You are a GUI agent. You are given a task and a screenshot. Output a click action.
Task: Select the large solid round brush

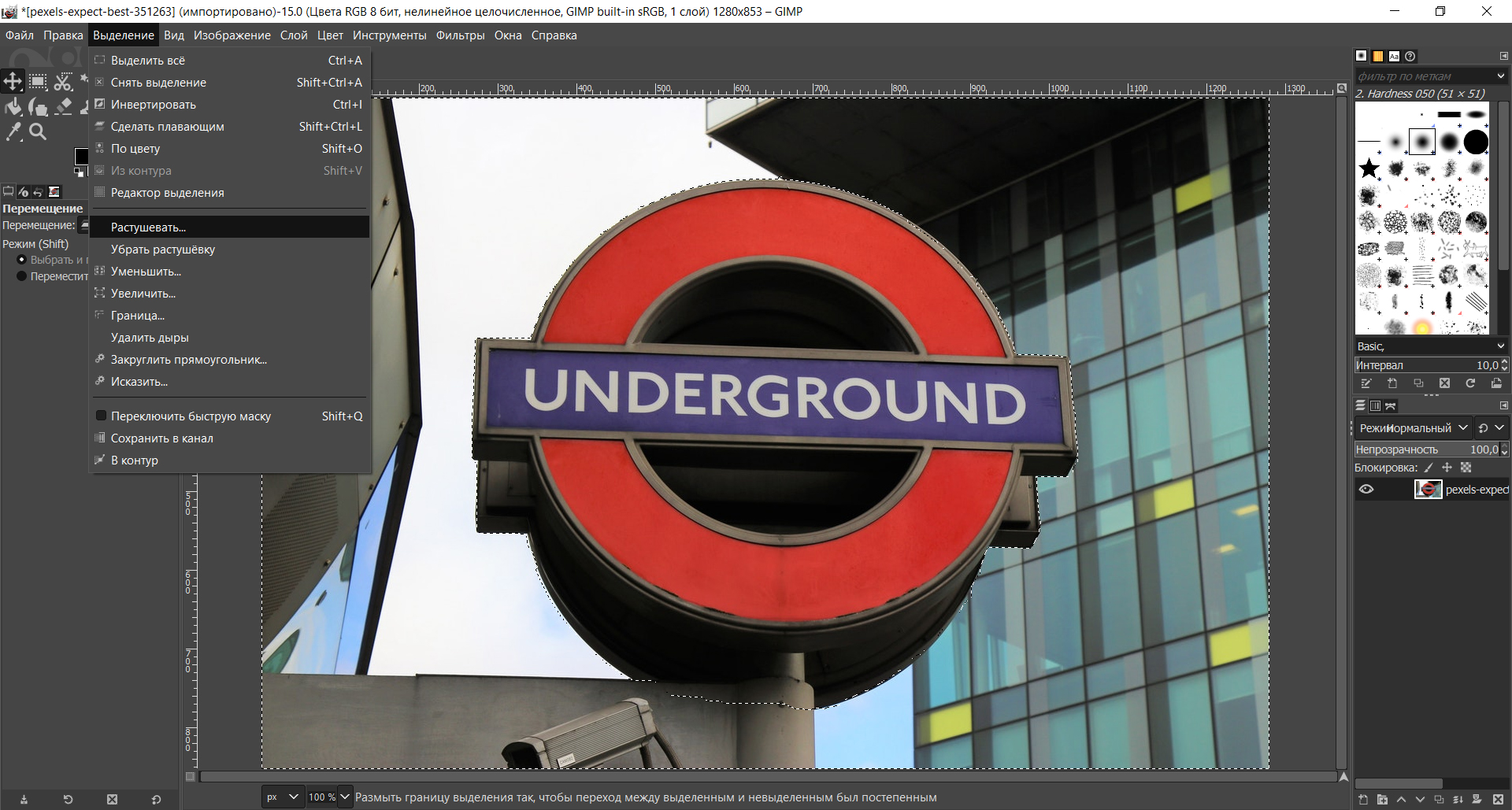point(1476,142)
